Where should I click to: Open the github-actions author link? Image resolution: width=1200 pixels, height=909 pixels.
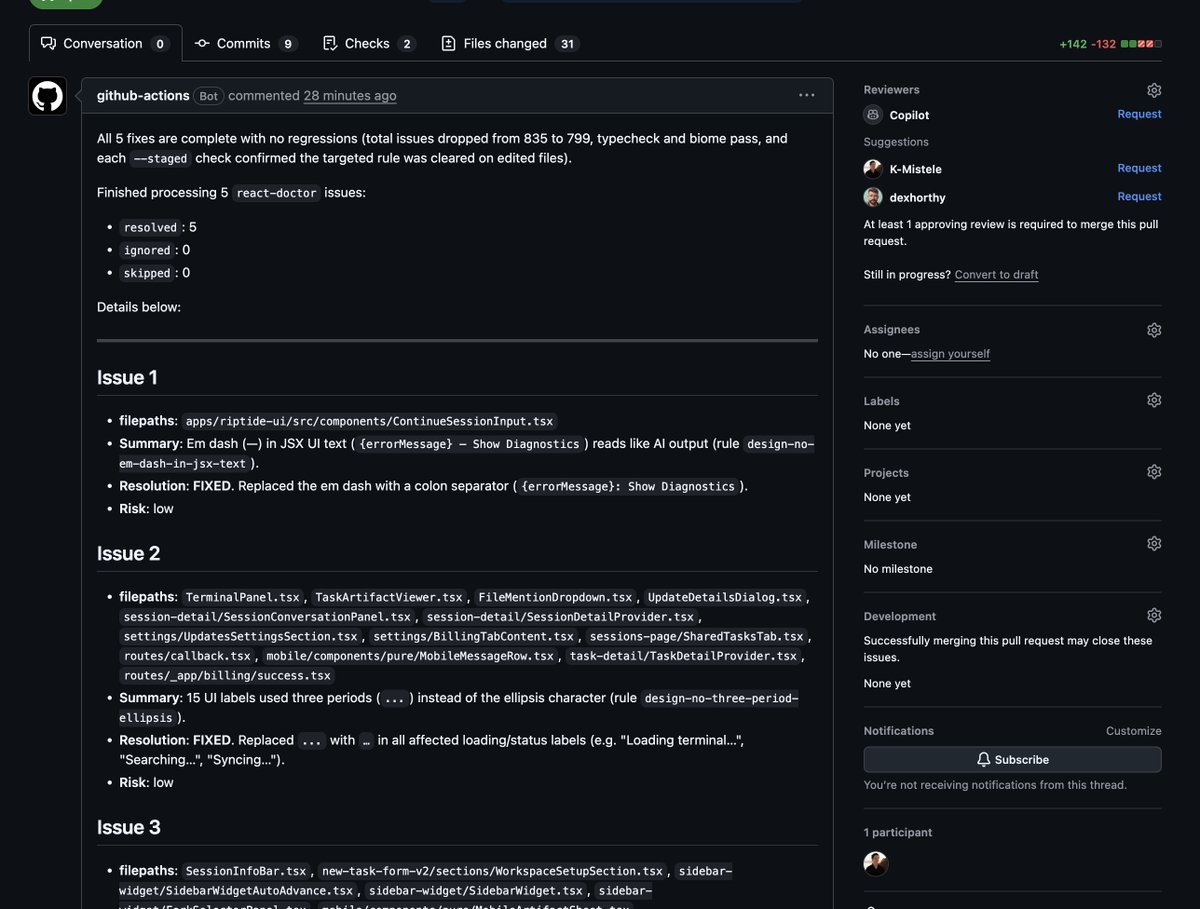(143, 96)
